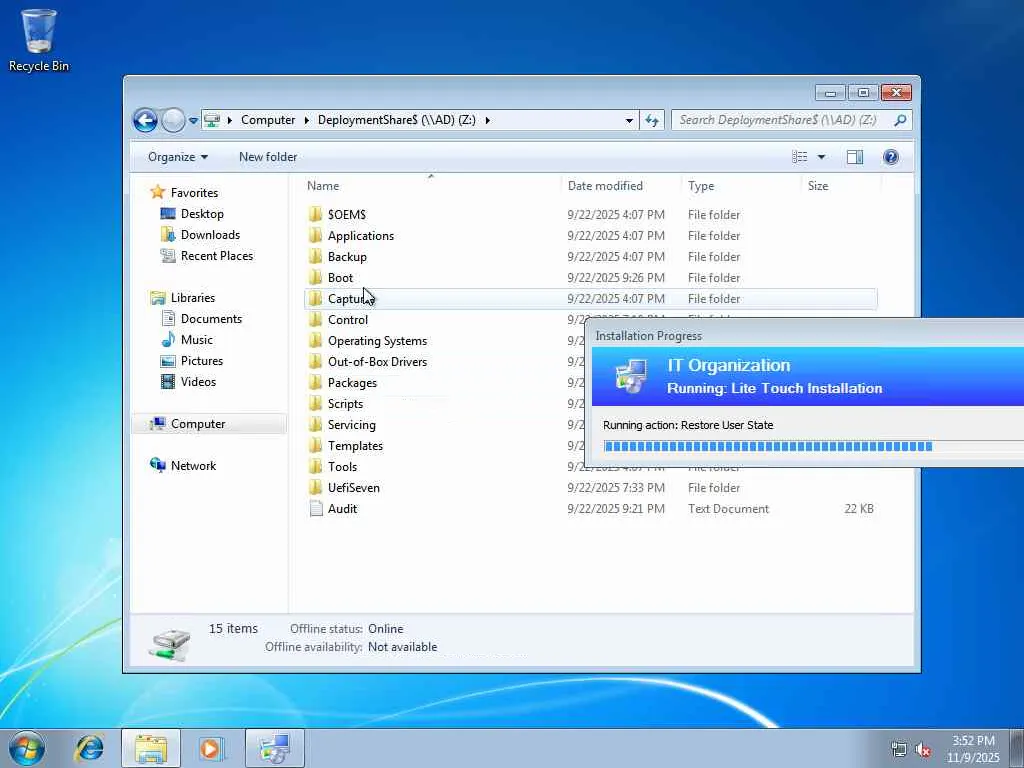Show the preview pane
Viewport: 1024px width, 768px height.
(855, 157)
